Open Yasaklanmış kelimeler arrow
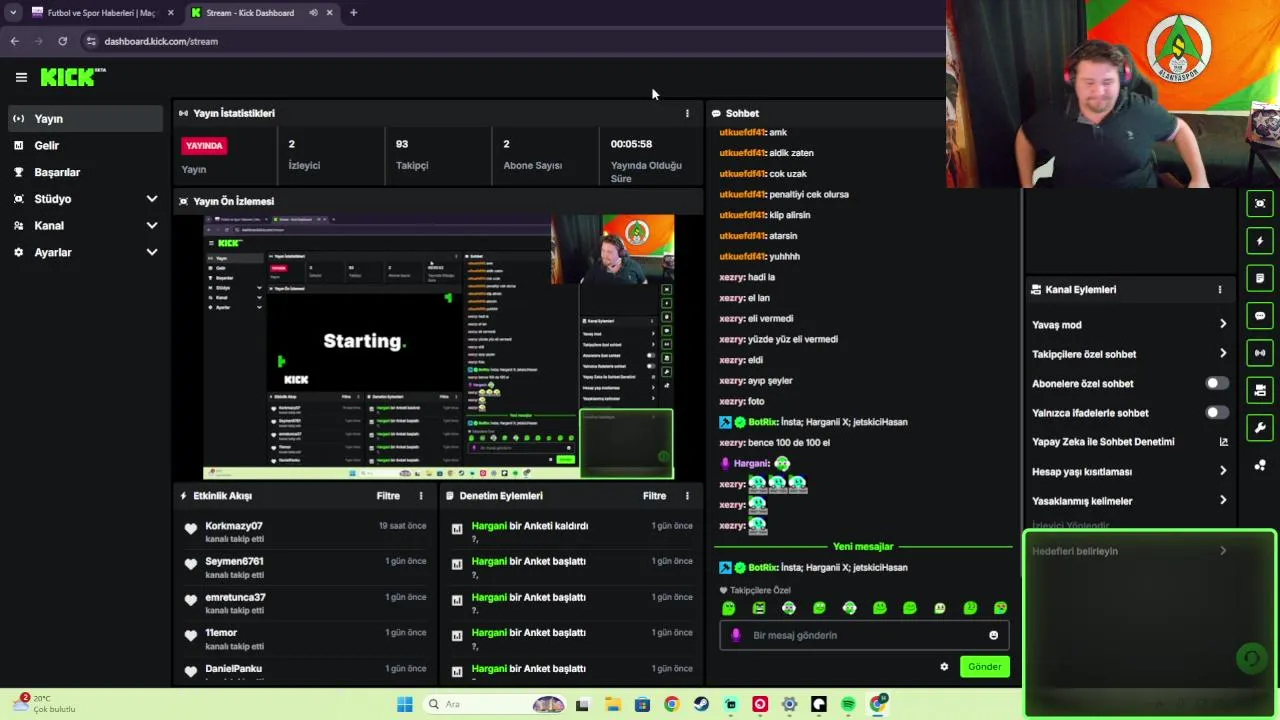Image resolution: width=1280 pixels, height=720 pixels. point(1223,500)
